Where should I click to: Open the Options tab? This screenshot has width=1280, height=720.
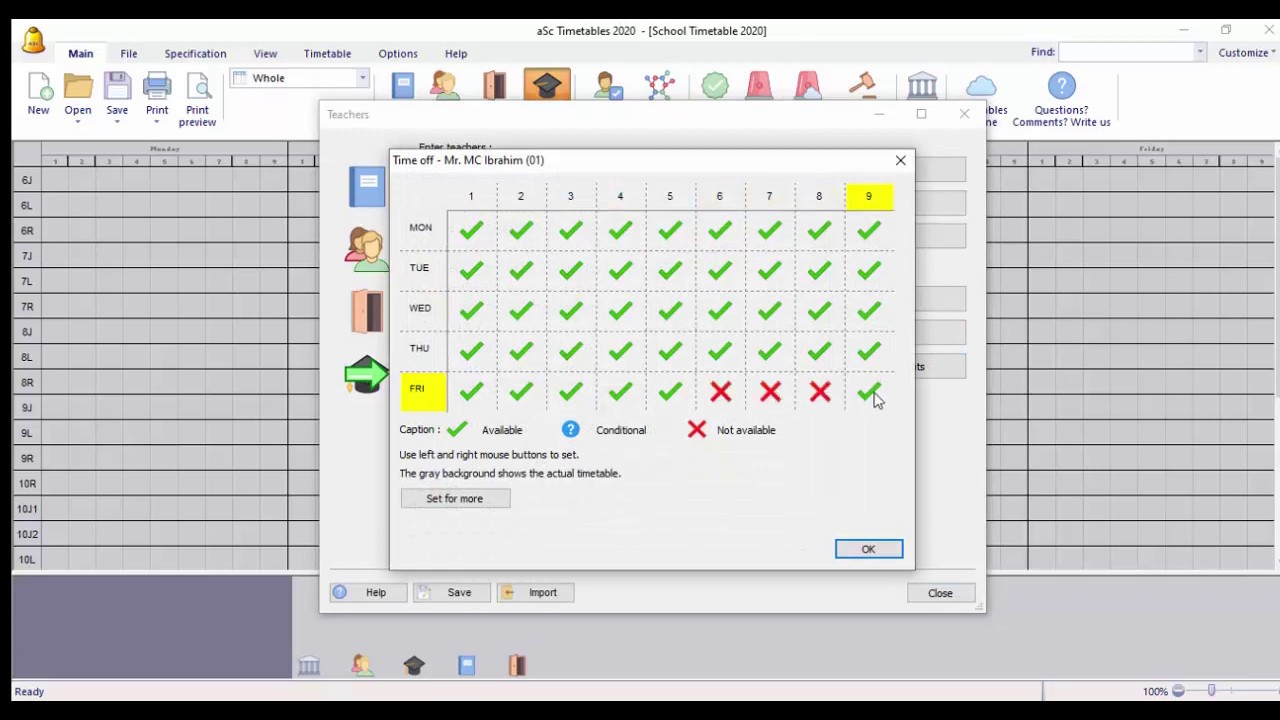coord(398,53)
